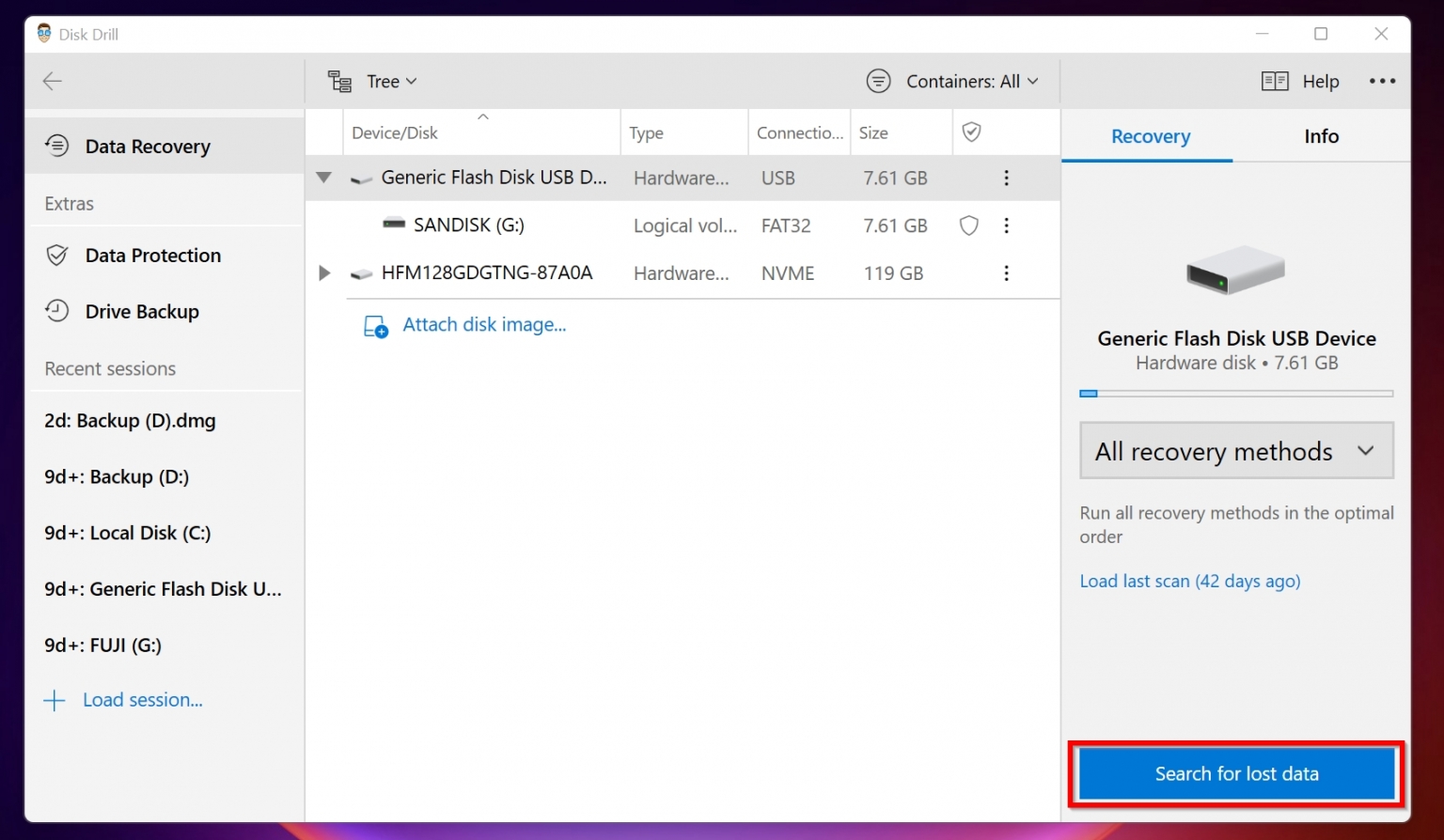The height and width of the screenshot is (840, 1444).
Task: Click the Containers filter funnel icon
Action: pos(878,81)
